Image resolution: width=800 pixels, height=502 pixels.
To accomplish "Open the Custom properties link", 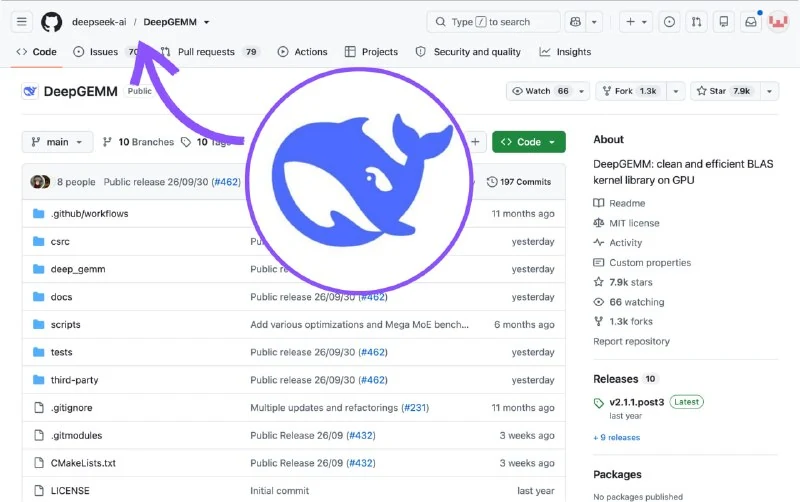I will pos(642,262).
